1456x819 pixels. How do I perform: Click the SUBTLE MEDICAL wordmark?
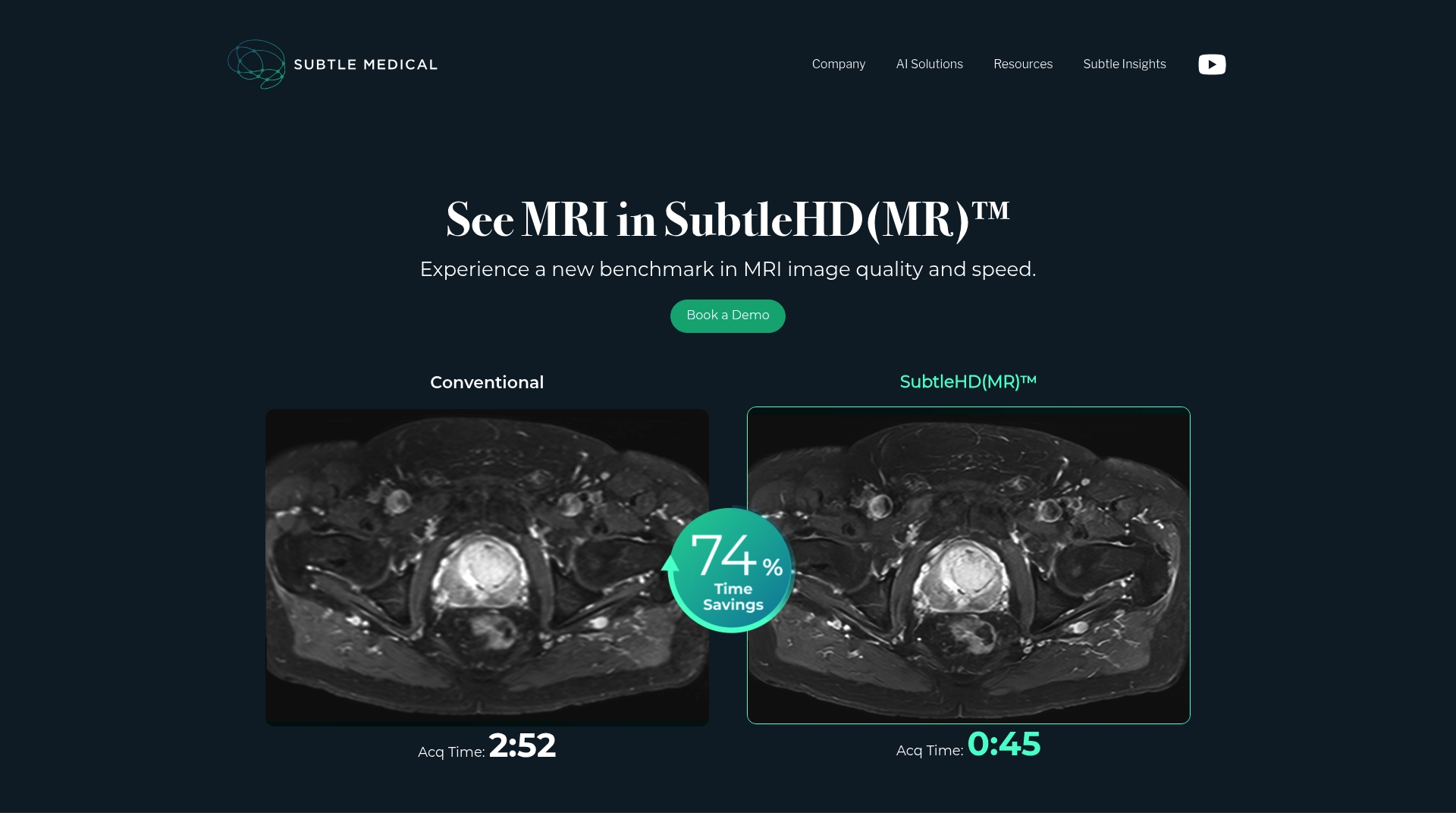(x=366, y=64)
